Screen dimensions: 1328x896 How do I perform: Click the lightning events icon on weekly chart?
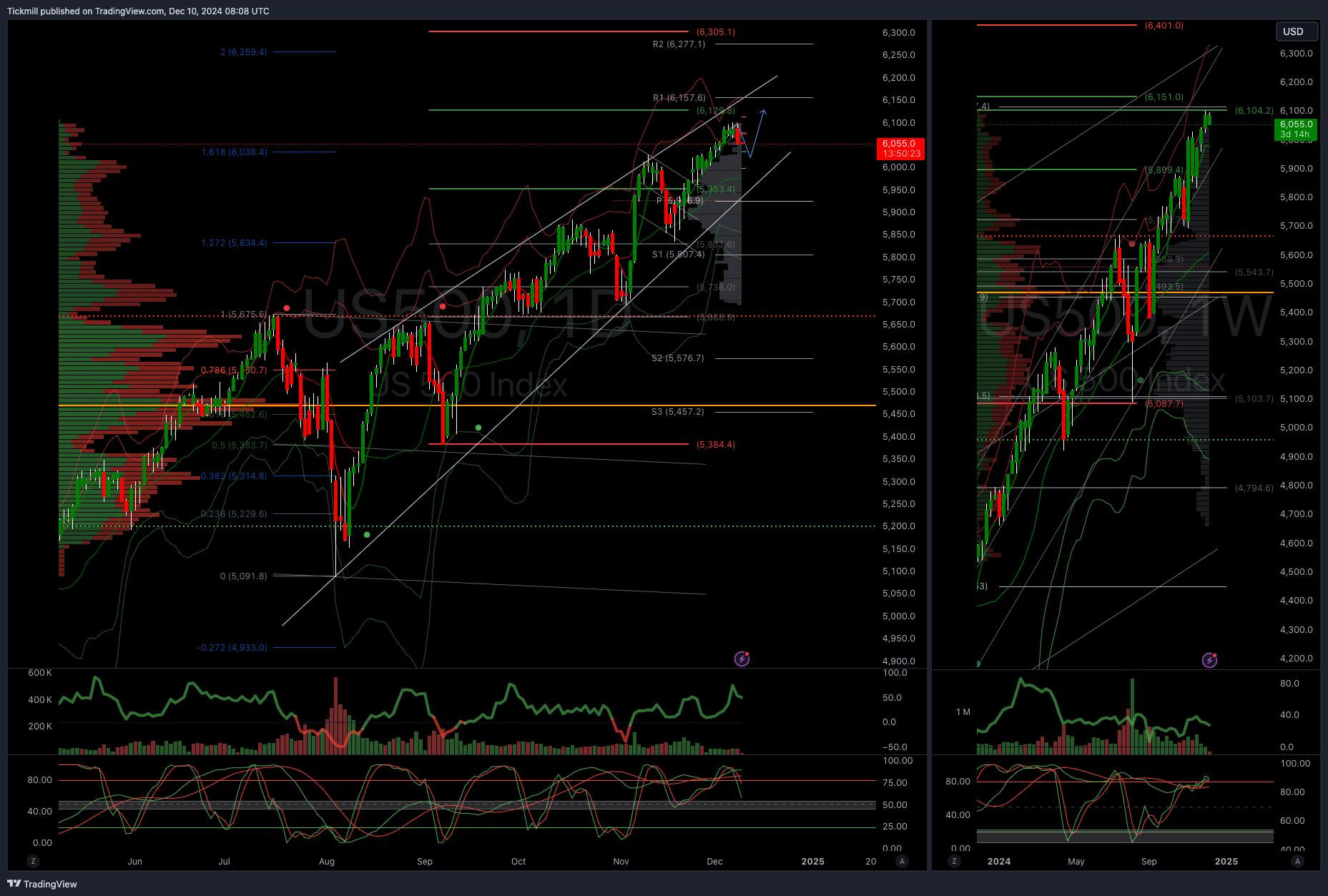(1209, 659)
